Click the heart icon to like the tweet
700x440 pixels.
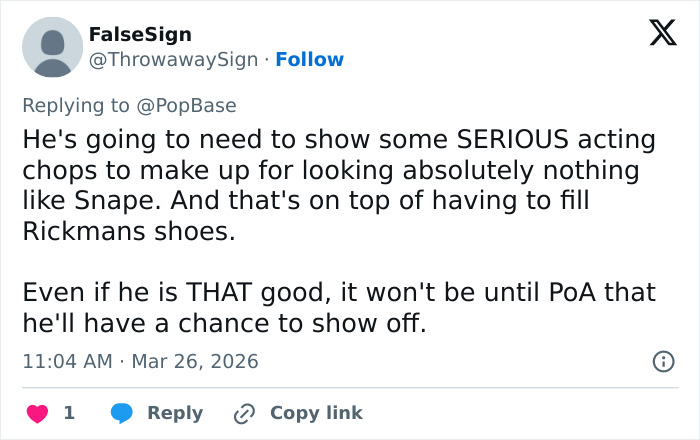coord(37,413)
